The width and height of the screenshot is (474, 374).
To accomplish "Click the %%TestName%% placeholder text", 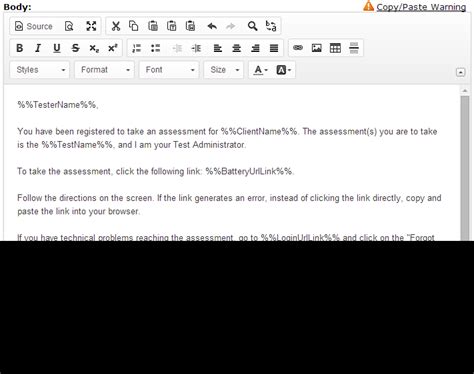I will point(77,145).
